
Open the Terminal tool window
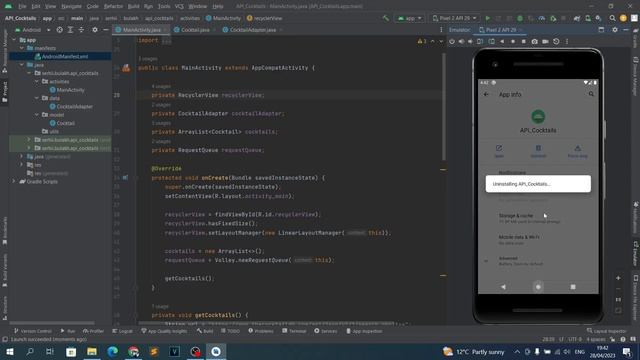coord(294,331)
